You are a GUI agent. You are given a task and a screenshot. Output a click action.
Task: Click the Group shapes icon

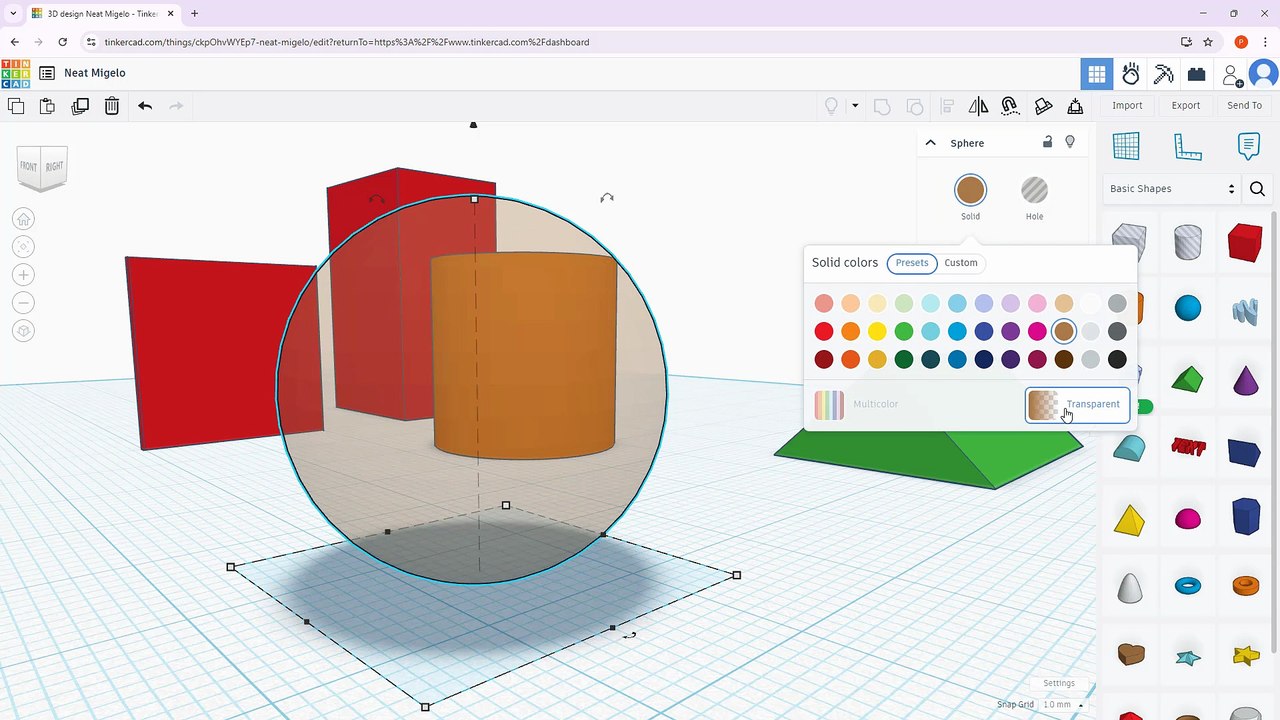point(882,106)
